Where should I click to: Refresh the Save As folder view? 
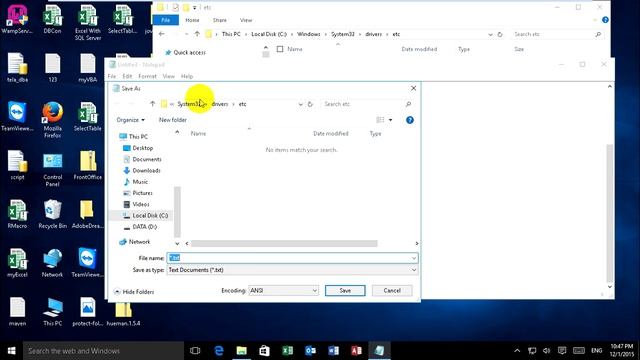(310, 104)
